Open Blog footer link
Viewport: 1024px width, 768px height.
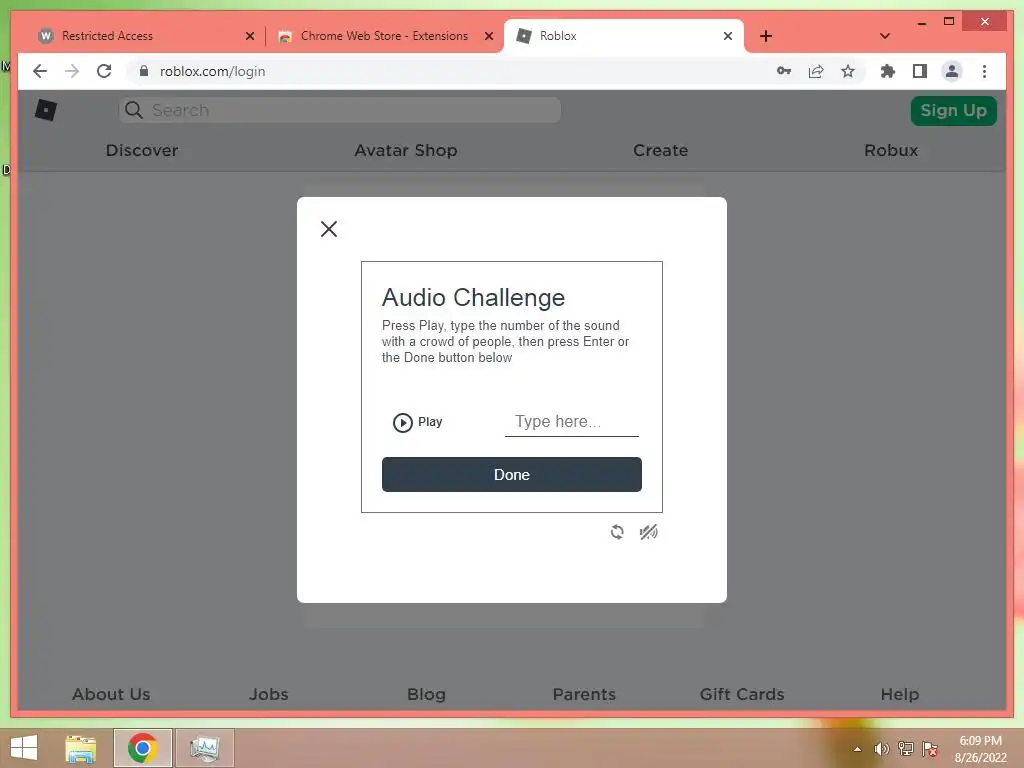pos(426,694)
